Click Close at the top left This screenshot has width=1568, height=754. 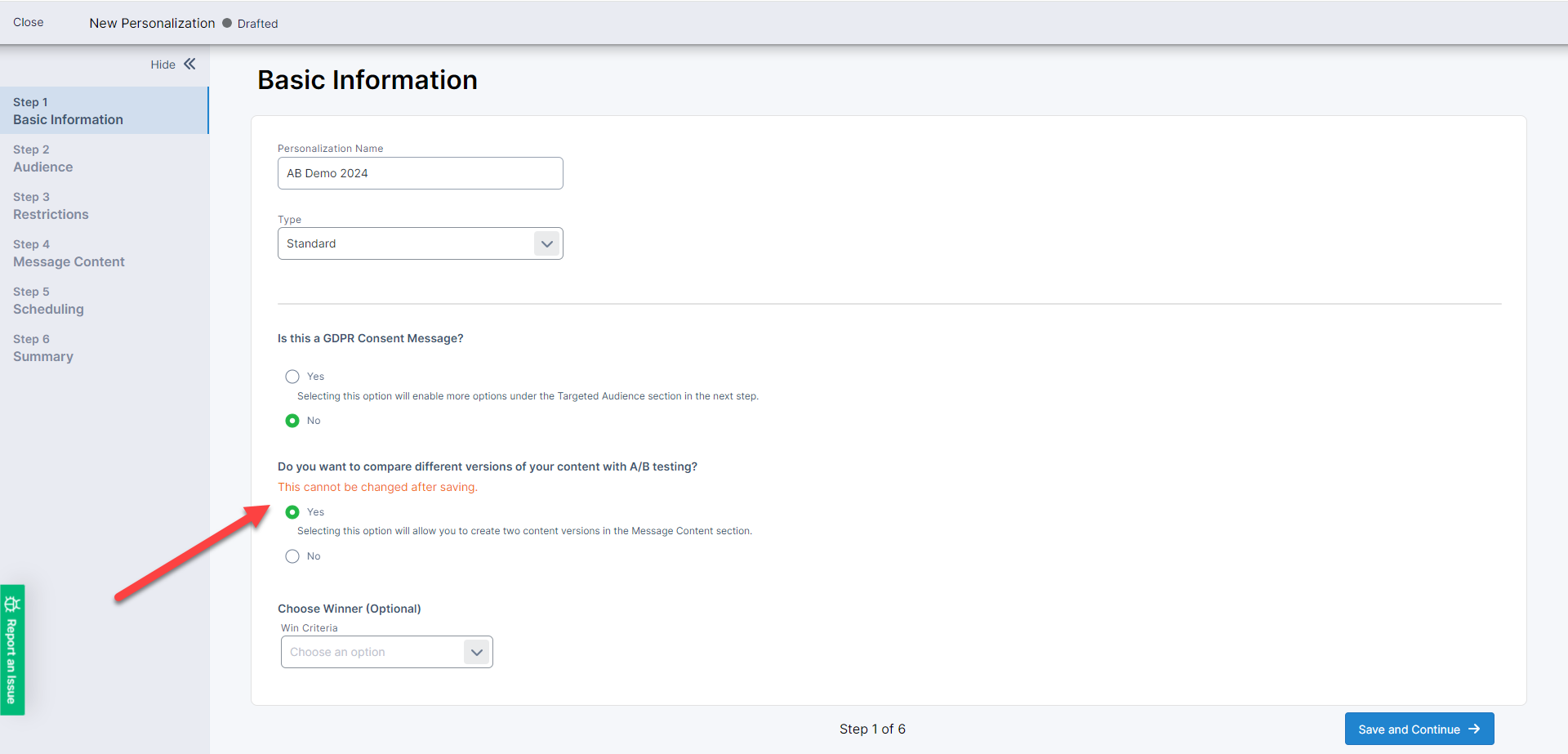pyautogui.click(x=28, y=22)
